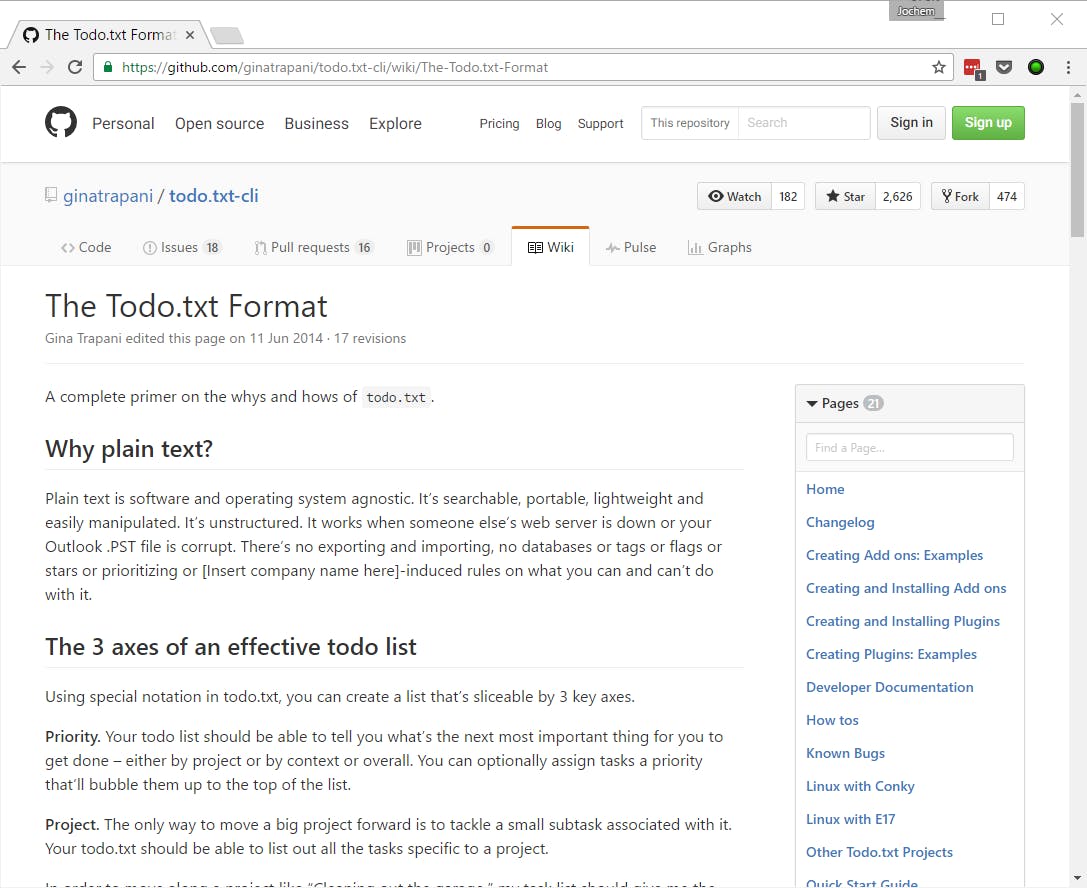Open the Graphs tab
Image resolution: width=1087 pixels, height=888 pixels.
[x=720, y=247]
